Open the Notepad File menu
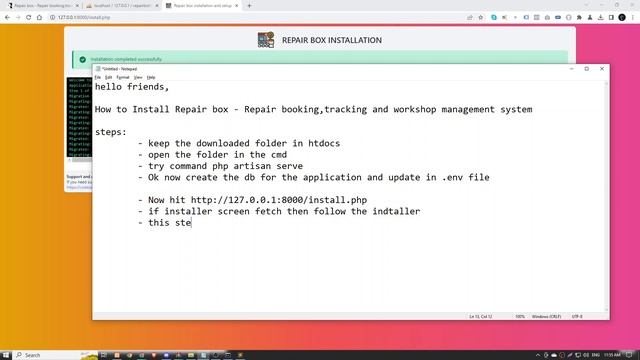The width and height of the screenshot is (640, 360). click(98, 77)
